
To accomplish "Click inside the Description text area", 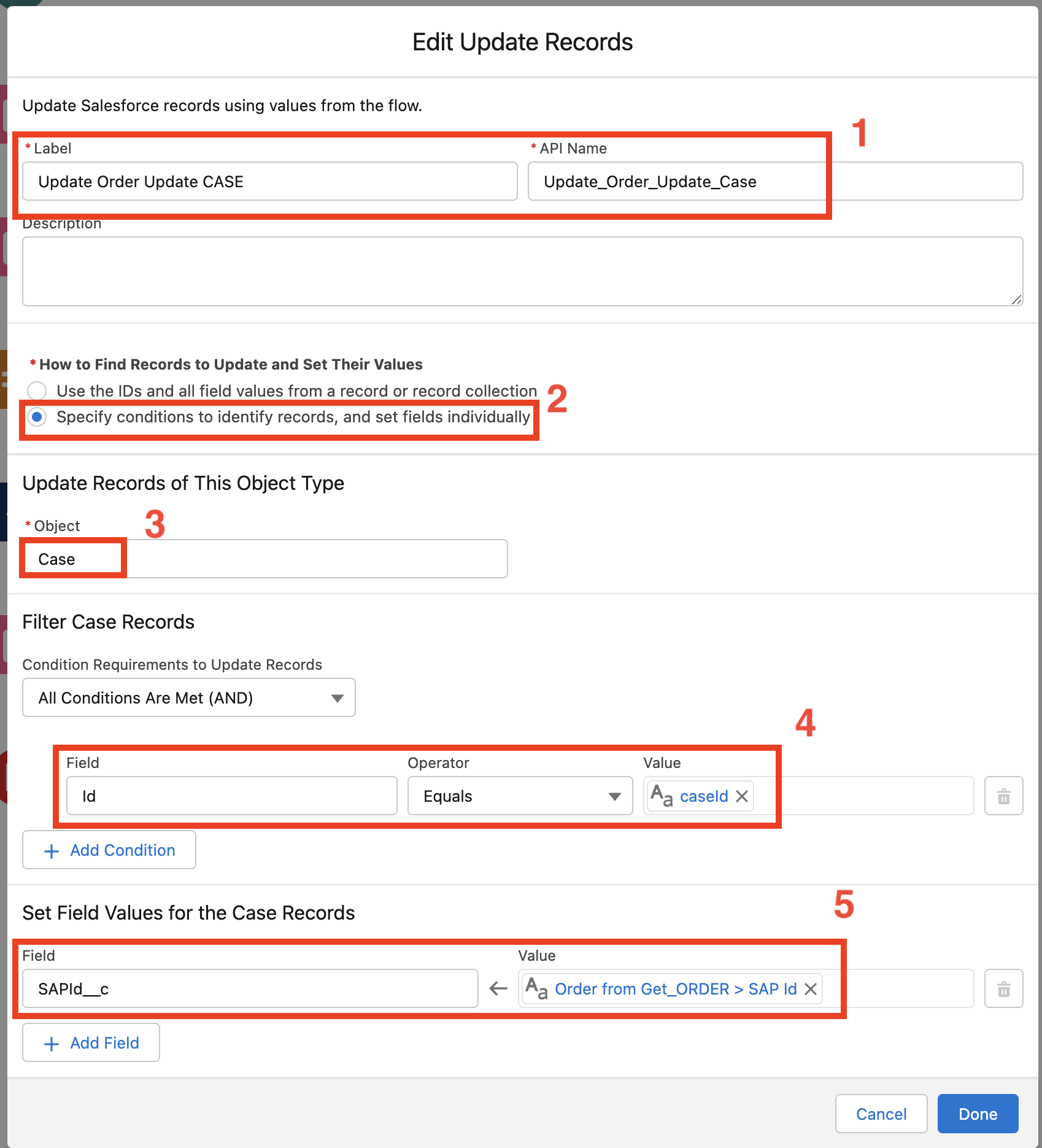I will click(x=522, y=271).
